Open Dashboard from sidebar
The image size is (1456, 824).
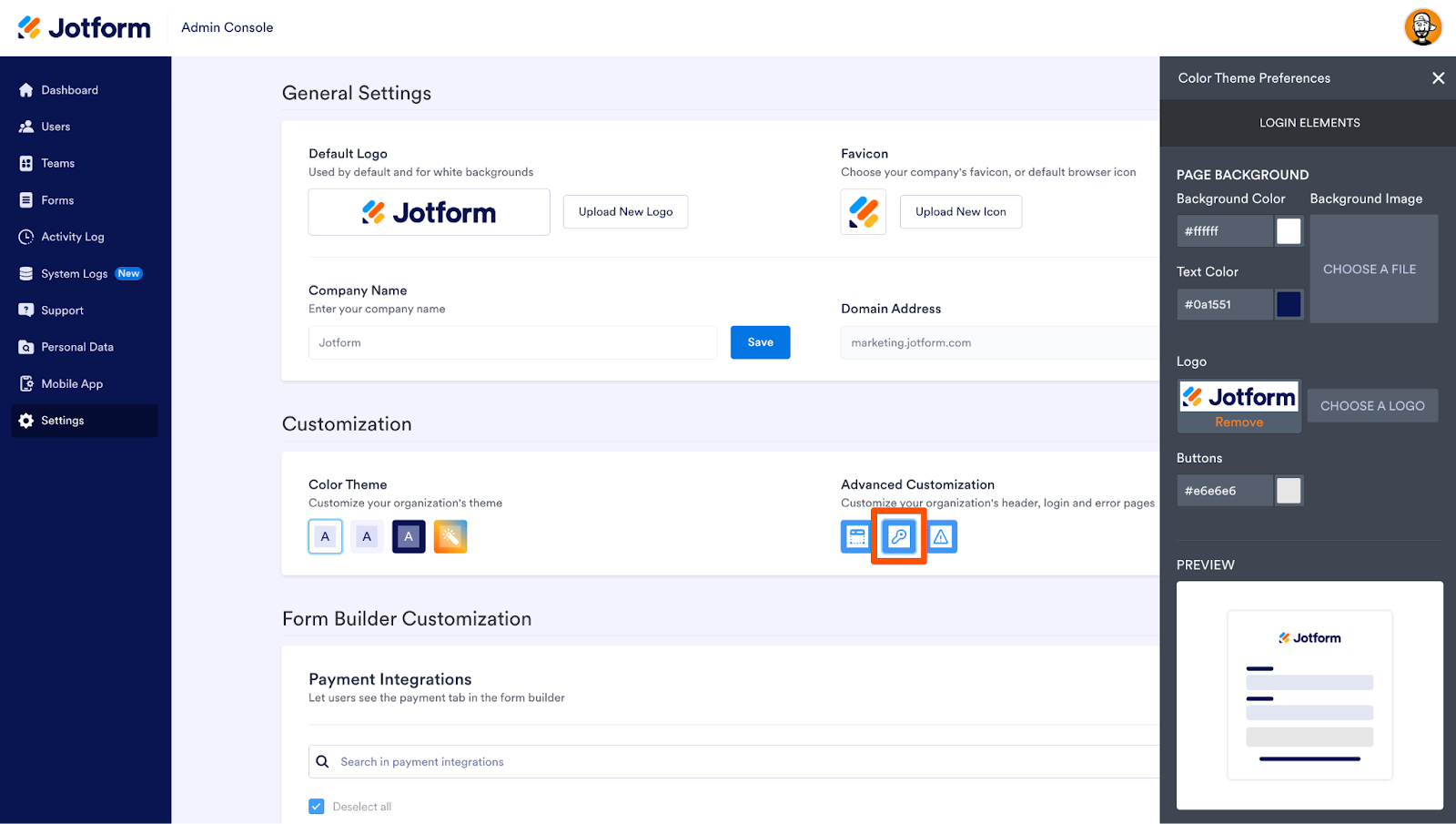point(69,90)
